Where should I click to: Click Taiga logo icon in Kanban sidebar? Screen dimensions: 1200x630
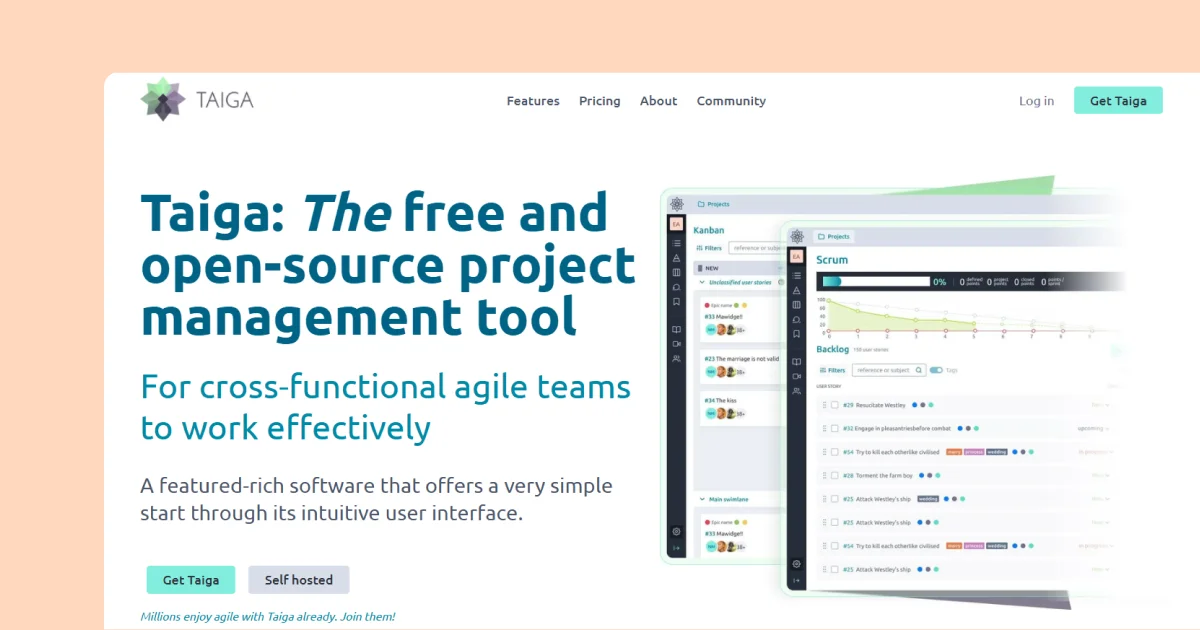click(677, 204)
